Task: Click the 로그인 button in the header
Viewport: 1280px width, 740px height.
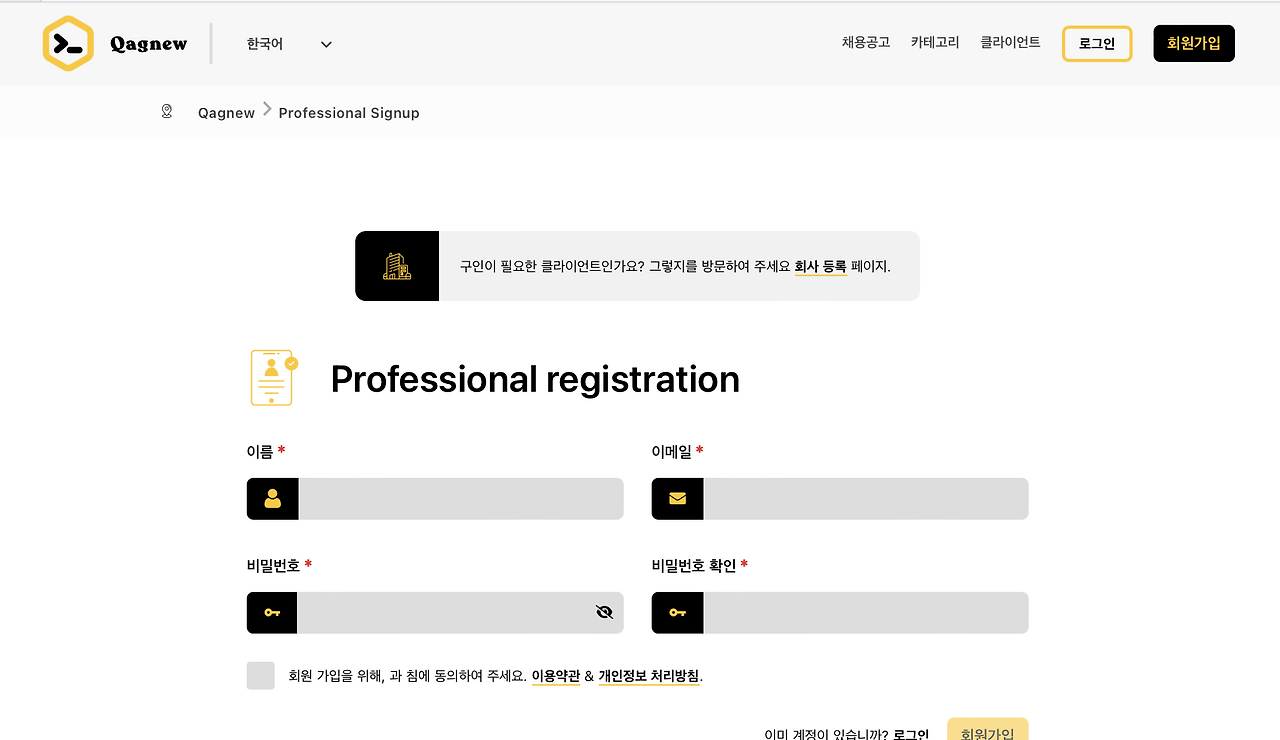Action: click(x=1097, y=43)
